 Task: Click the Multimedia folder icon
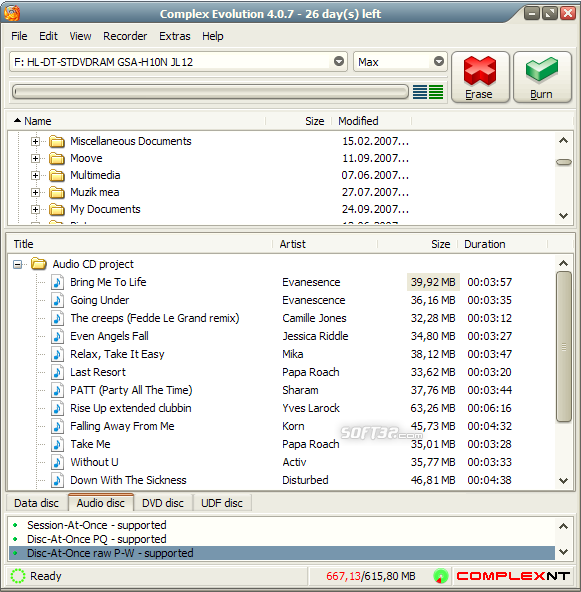point(57,176)
